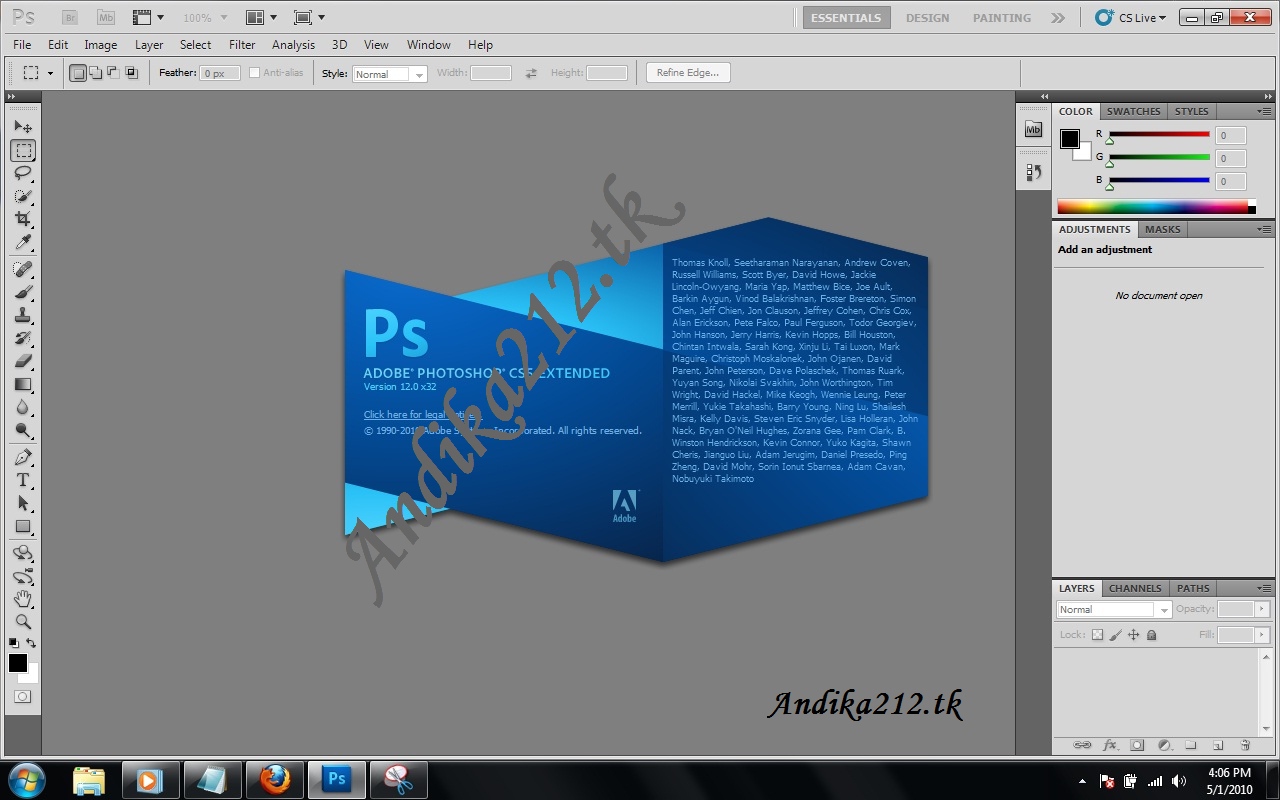
Task: Open Mini Bridge panel icon in dock
Action: [x=1034, y=130]
